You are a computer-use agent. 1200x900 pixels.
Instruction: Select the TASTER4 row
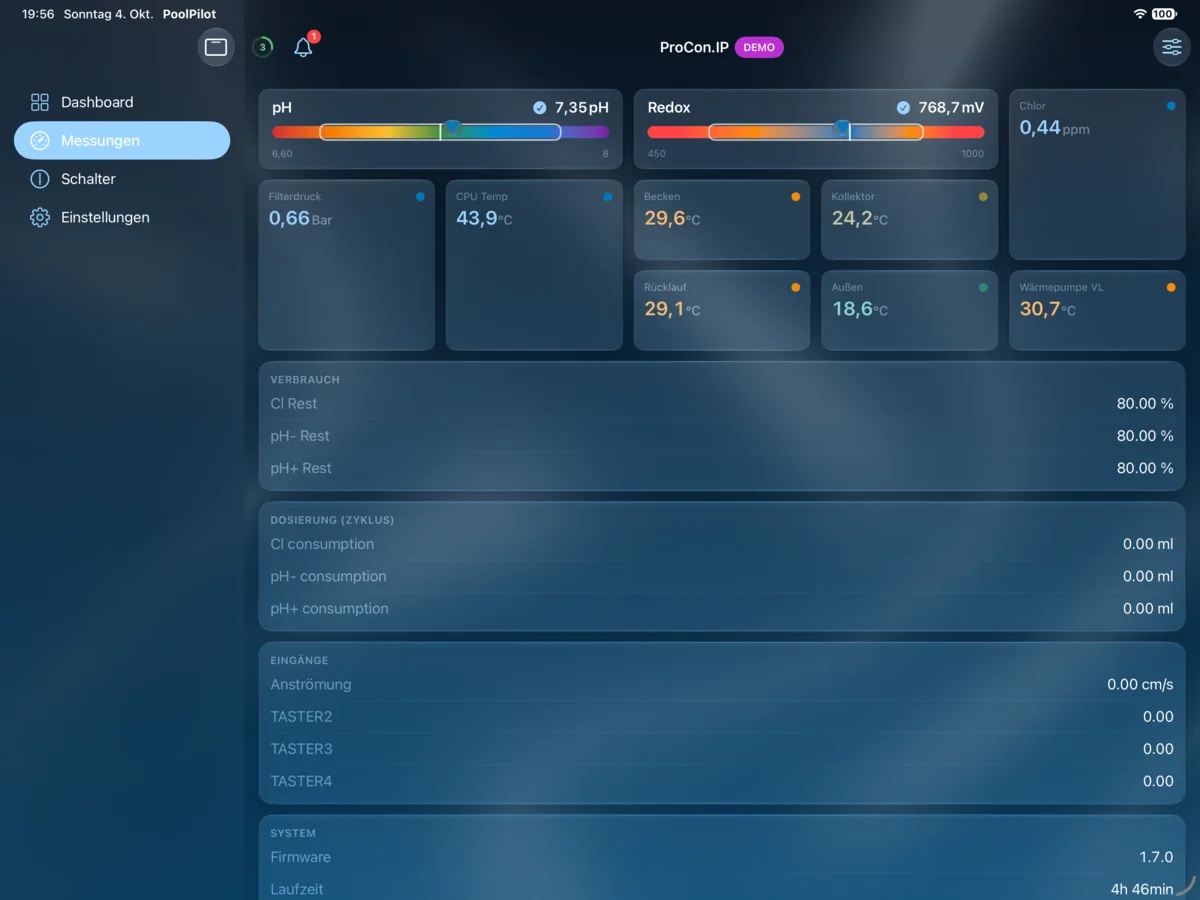click(x=722, y=781)
